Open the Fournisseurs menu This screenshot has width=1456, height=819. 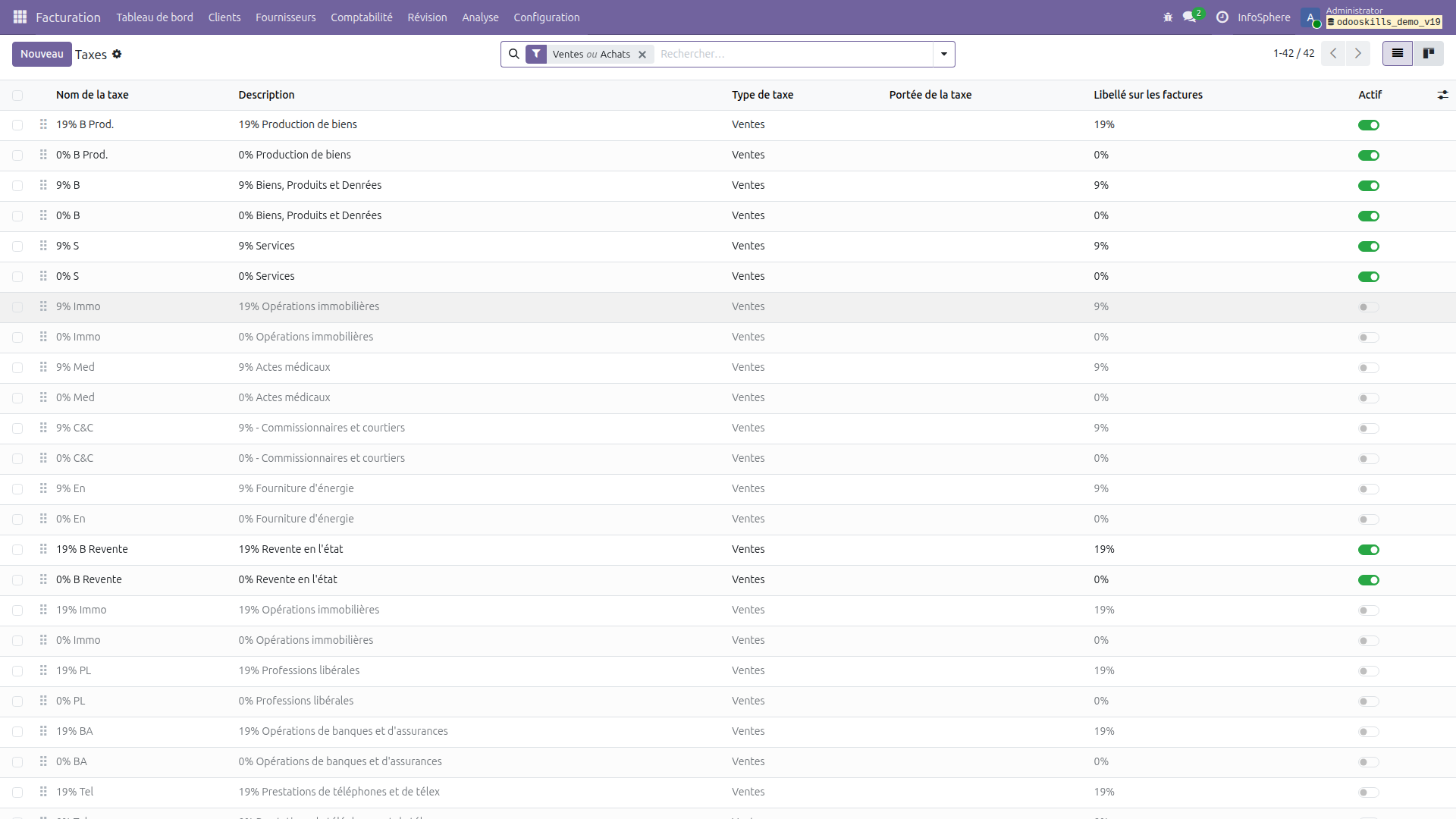click(x=285, y=17)
